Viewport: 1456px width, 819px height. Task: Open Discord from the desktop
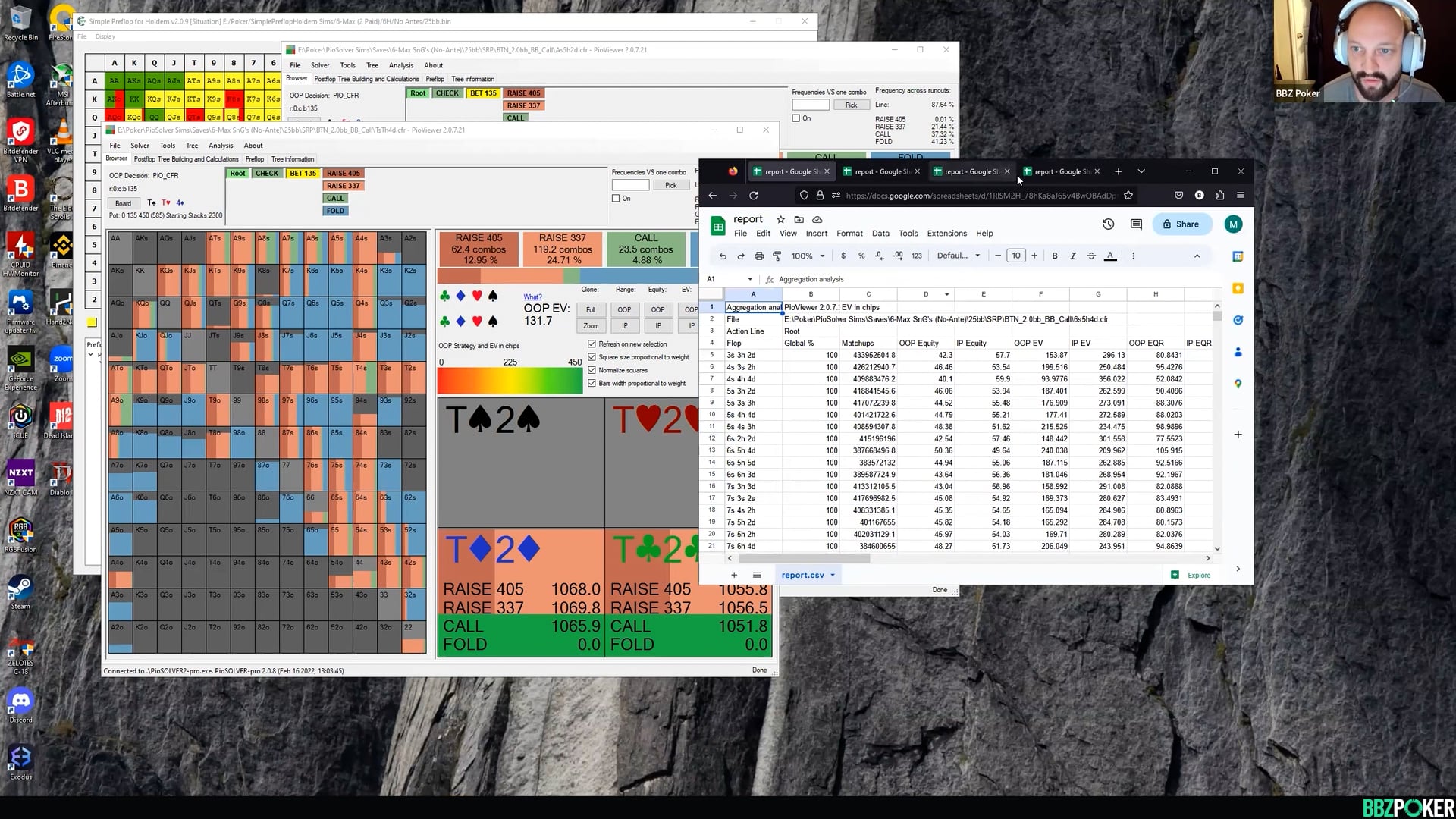point(20,701)
